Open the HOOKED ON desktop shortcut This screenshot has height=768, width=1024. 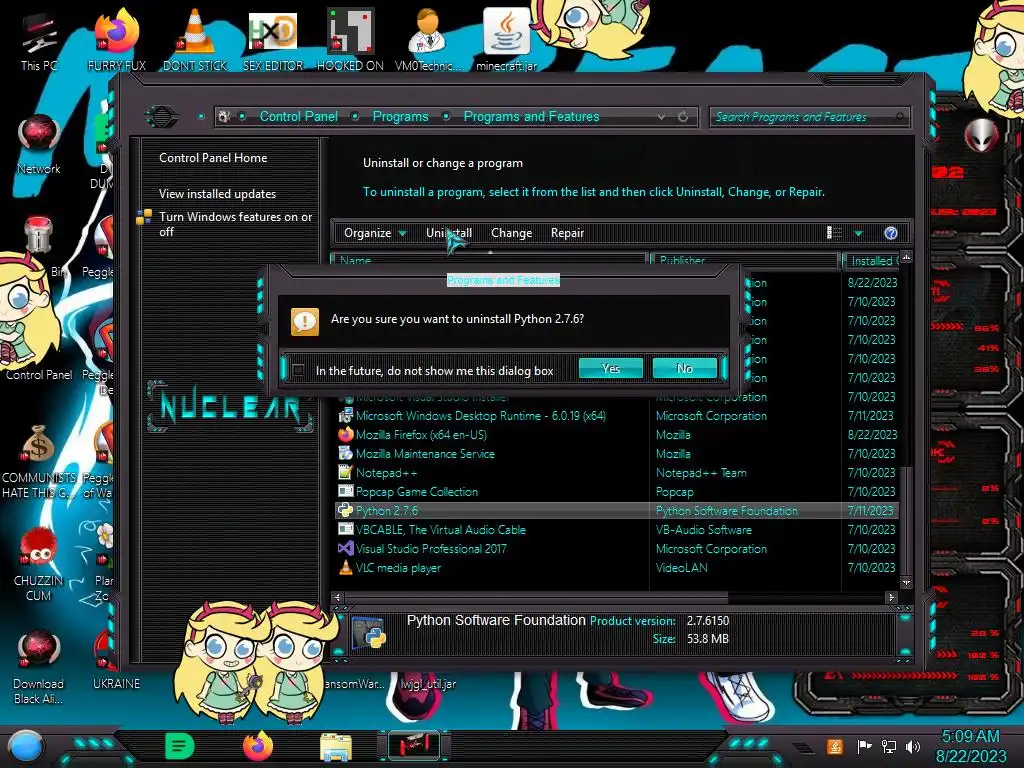[350, 41]
